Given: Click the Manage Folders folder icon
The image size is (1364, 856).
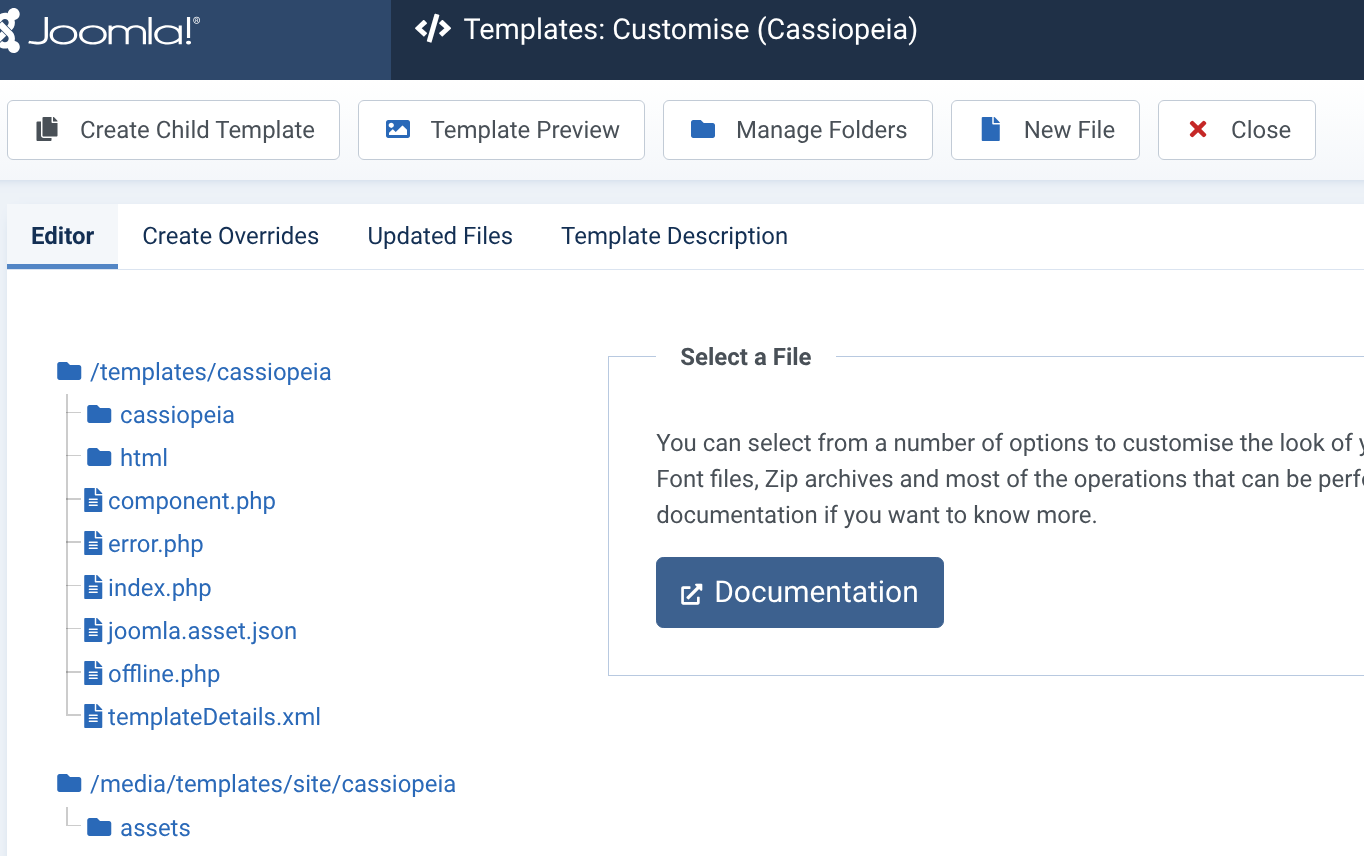Looking at the screenshot, I should (x=703, y=130).
